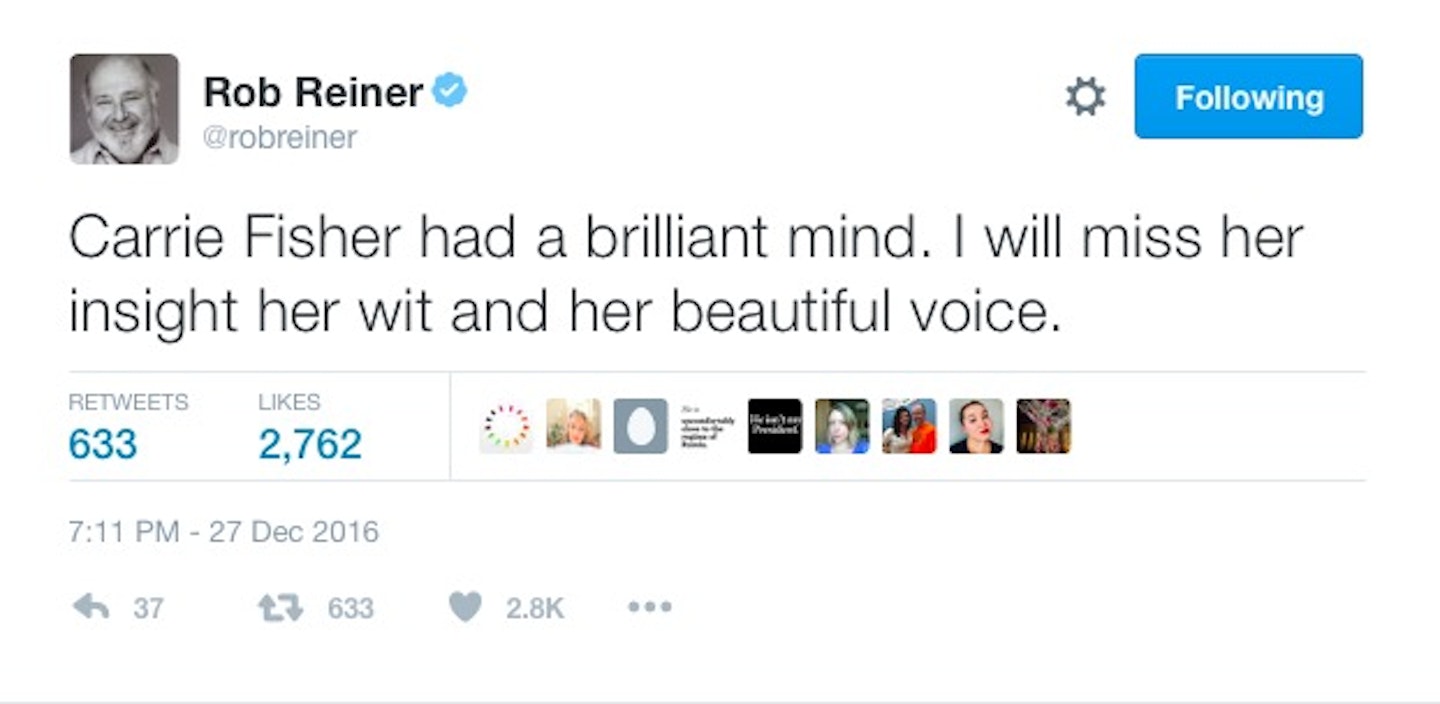Like the tweet with heart icon

(464, 606)
